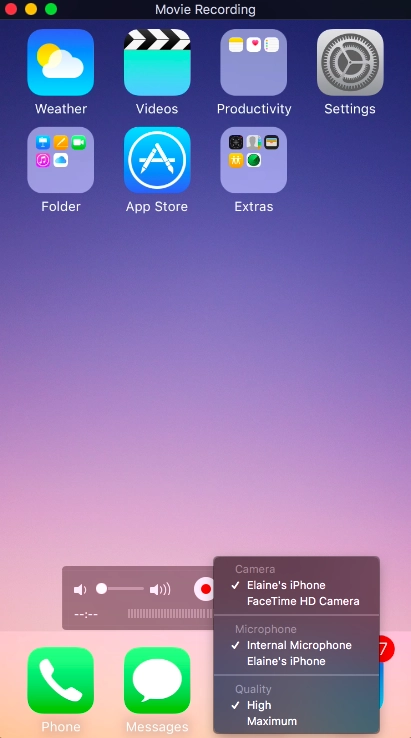Minimize the Movie Recording window

click(31, 9)
